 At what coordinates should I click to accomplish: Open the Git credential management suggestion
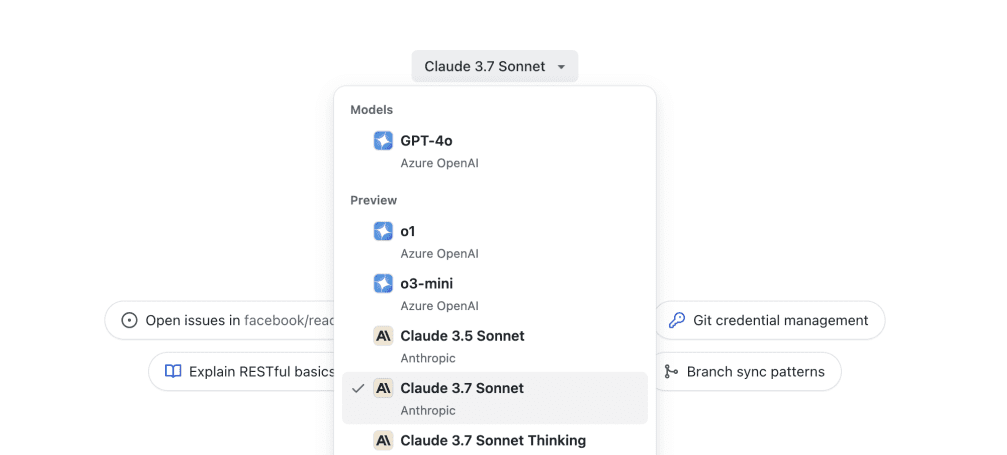coord(769,320)
